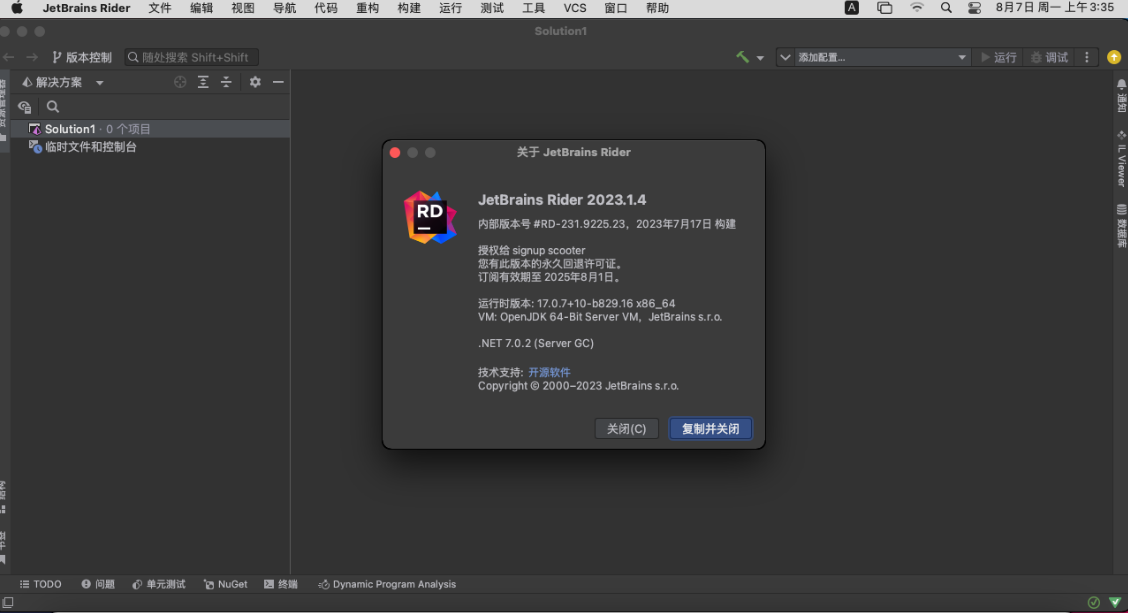Open the 测试 menu
The width and height of the screenshot is (1128, 613).
[x=492, y=8]
